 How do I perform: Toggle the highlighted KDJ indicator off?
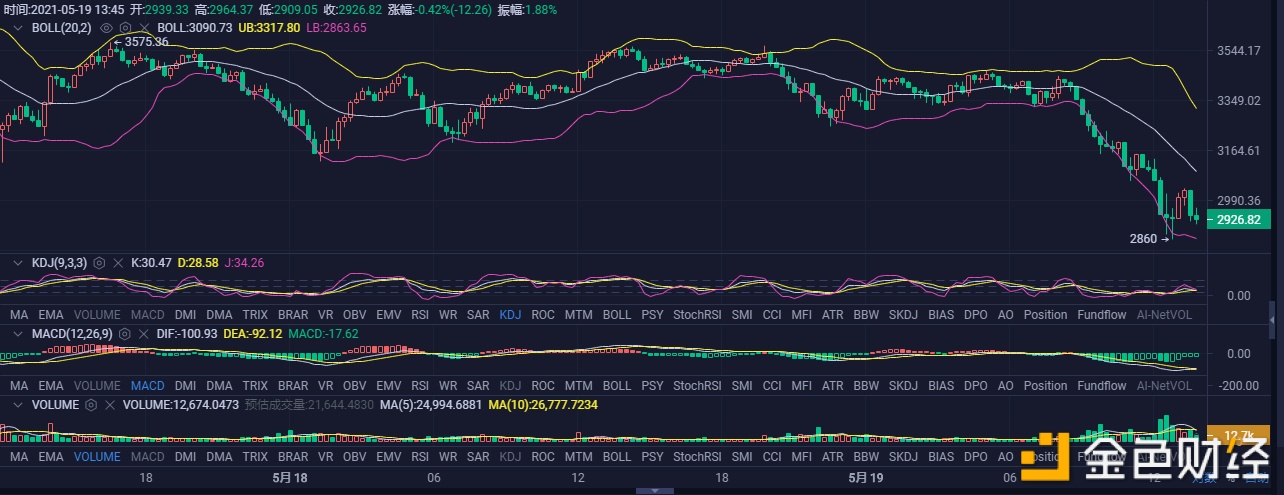510,314
